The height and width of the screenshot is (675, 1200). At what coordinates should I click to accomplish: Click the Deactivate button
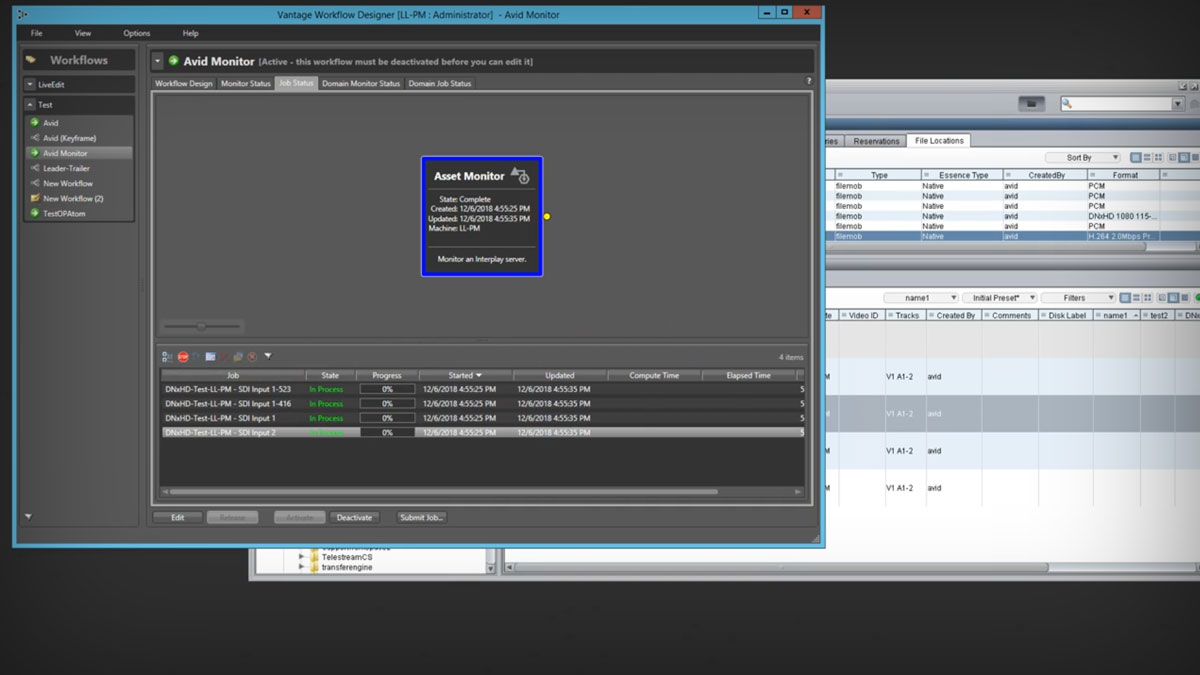[x=354, y=518]
